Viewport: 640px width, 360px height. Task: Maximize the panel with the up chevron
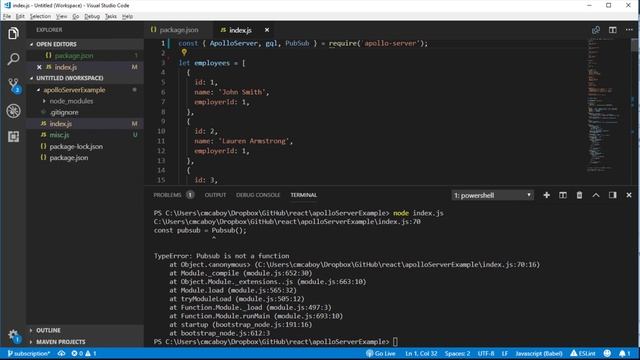(x=596, y=195)
